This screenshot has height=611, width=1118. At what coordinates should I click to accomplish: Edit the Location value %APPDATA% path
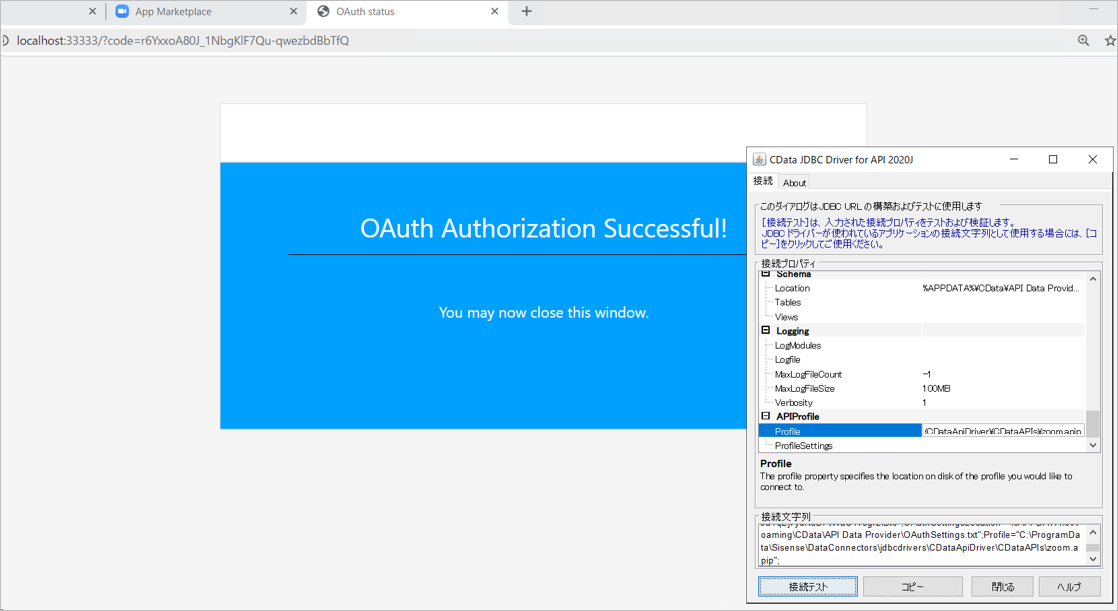[1000, 288]
